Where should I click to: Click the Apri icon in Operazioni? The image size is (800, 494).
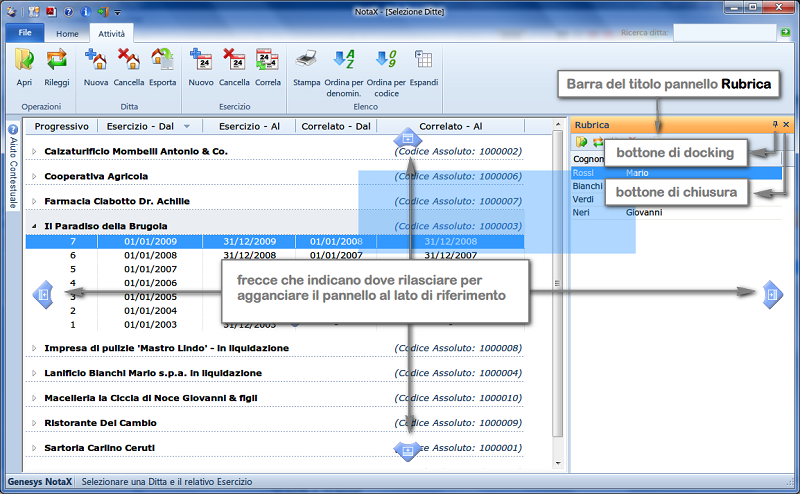click(24, 61)
